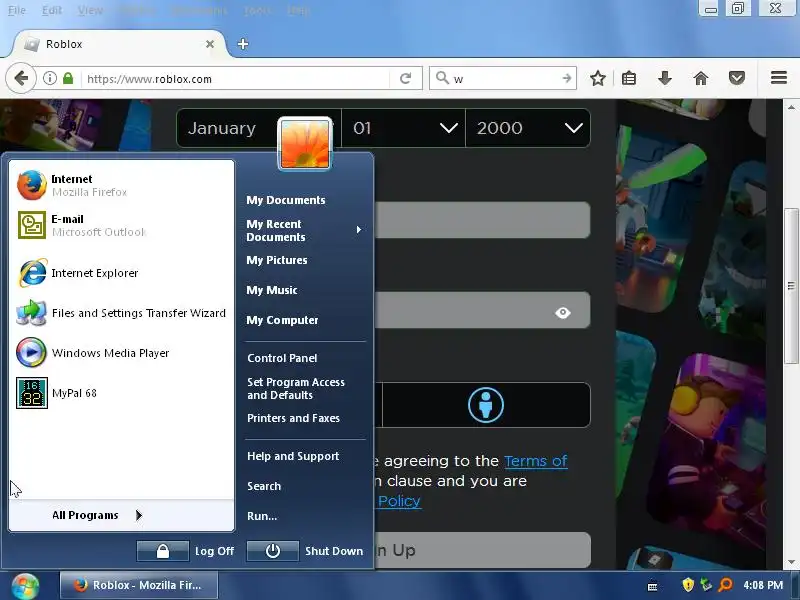800x600 pixels.
Task: Save page to Pocket icon
Action: [x=737, y=79]
